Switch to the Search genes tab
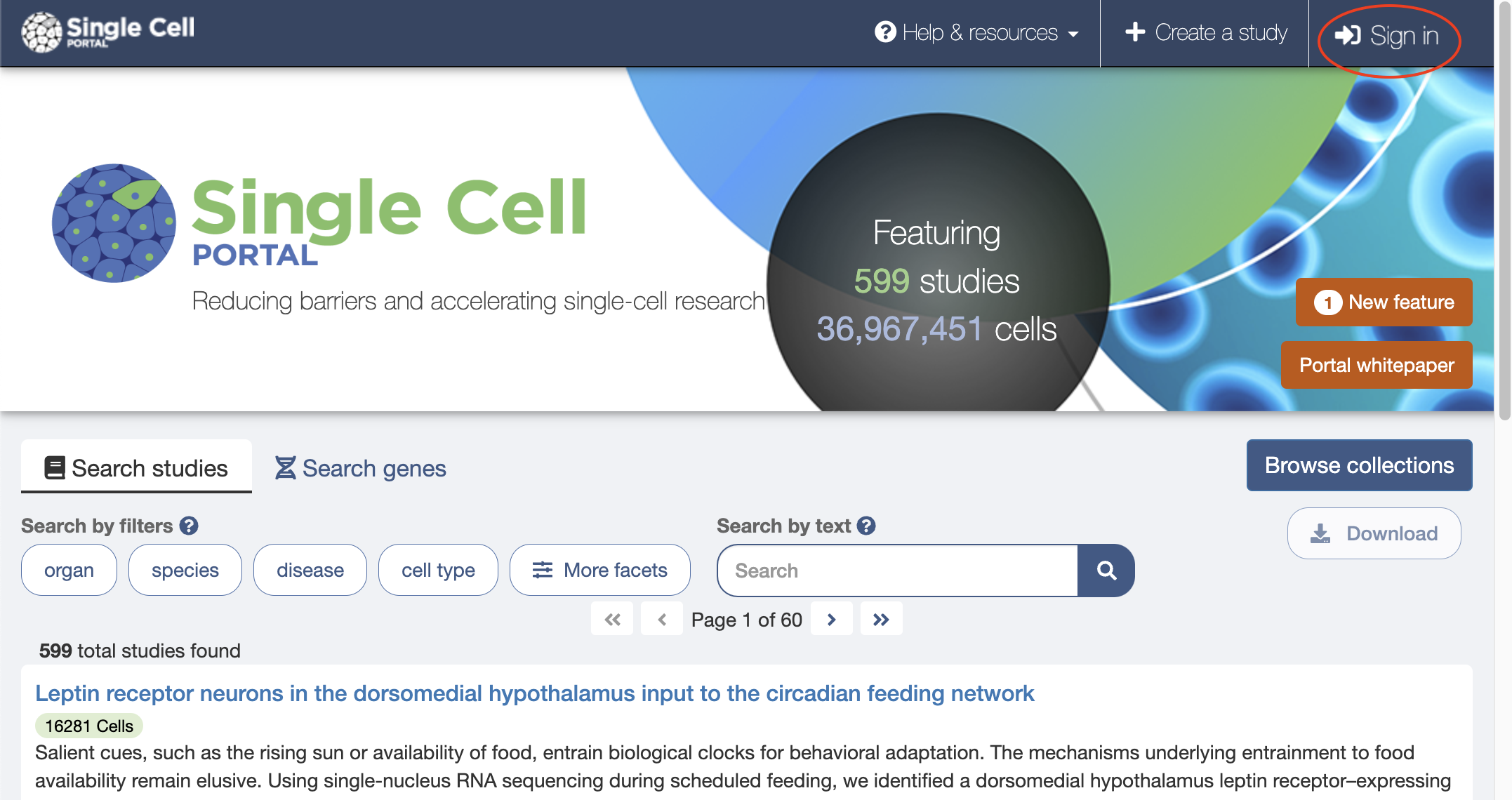Screen dimensions: 1512x800 click(360, 467)
